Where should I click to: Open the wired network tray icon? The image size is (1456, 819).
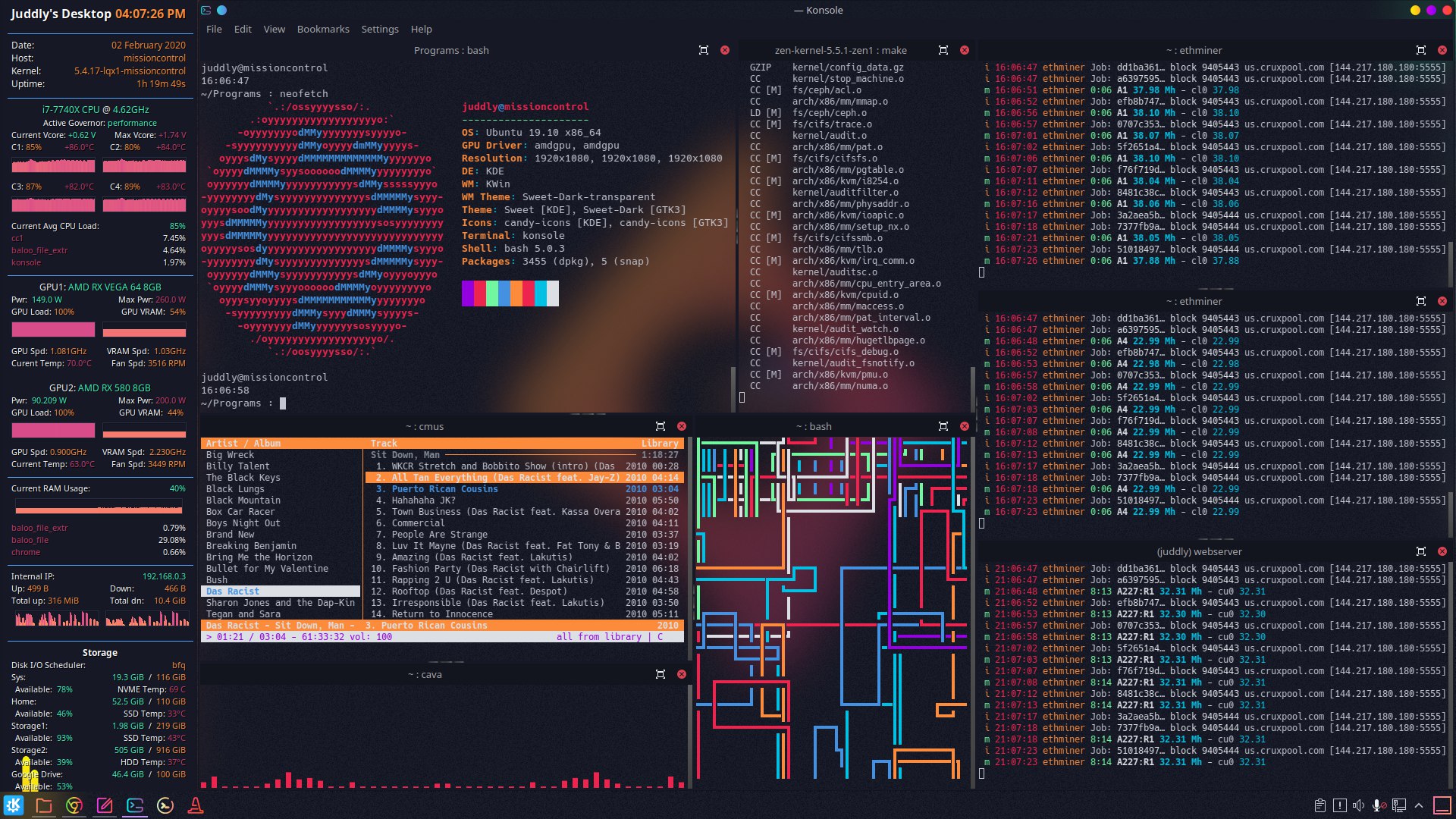pos(1399,805)
